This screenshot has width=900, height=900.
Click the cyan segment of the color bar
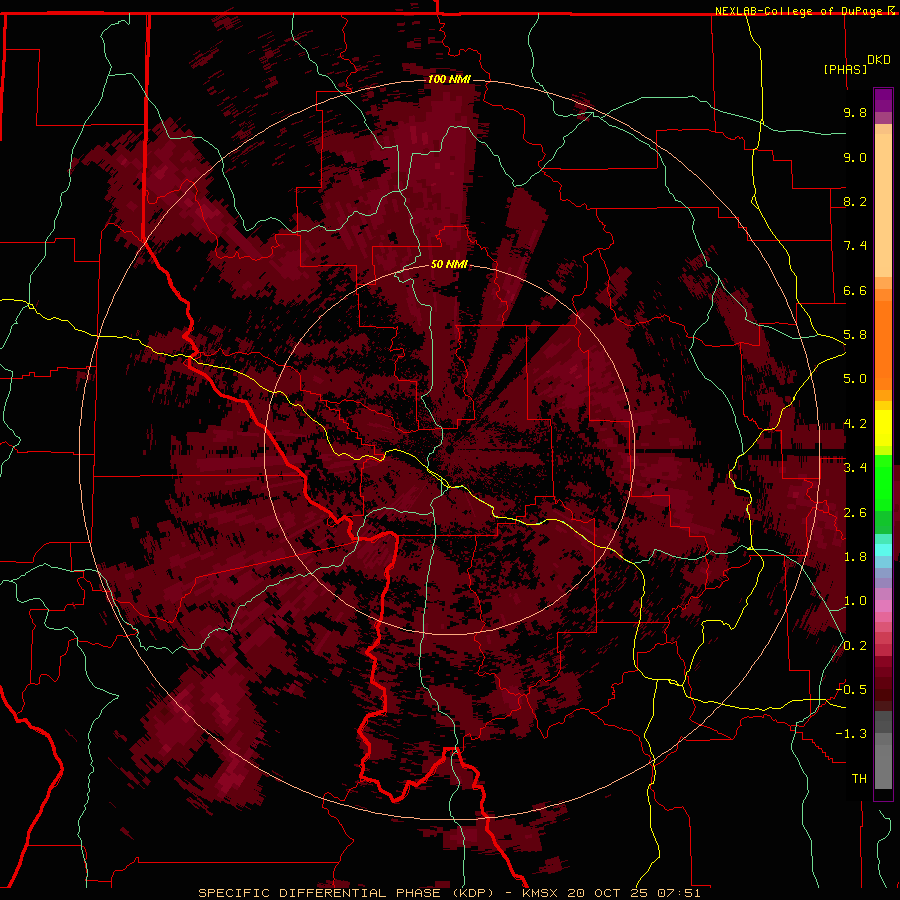[x=883, y=549]
